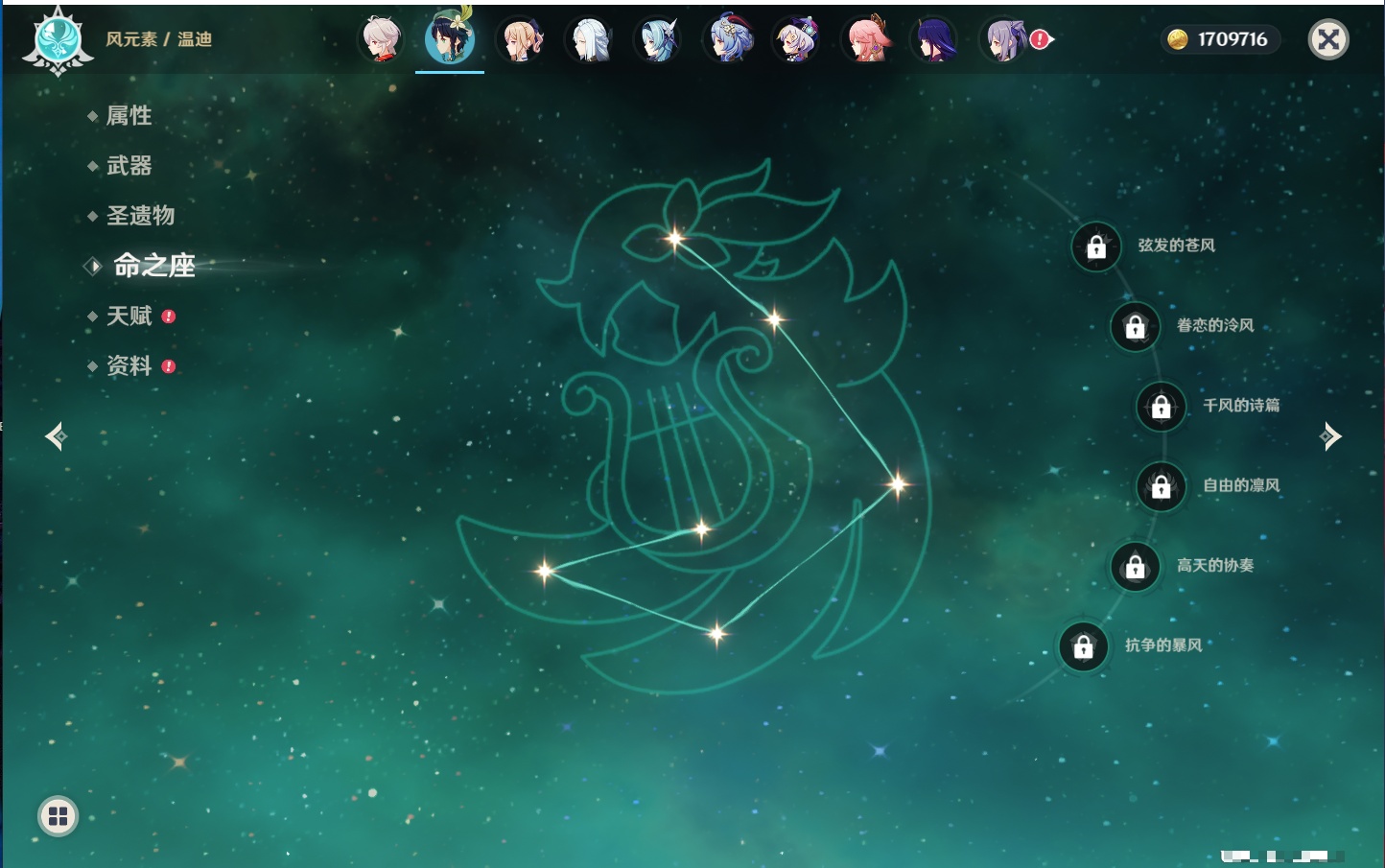The height and width of the screenshot is (868, 1385).
Task: Go to the previous character with left arrow
Action: tap(56, 436)
